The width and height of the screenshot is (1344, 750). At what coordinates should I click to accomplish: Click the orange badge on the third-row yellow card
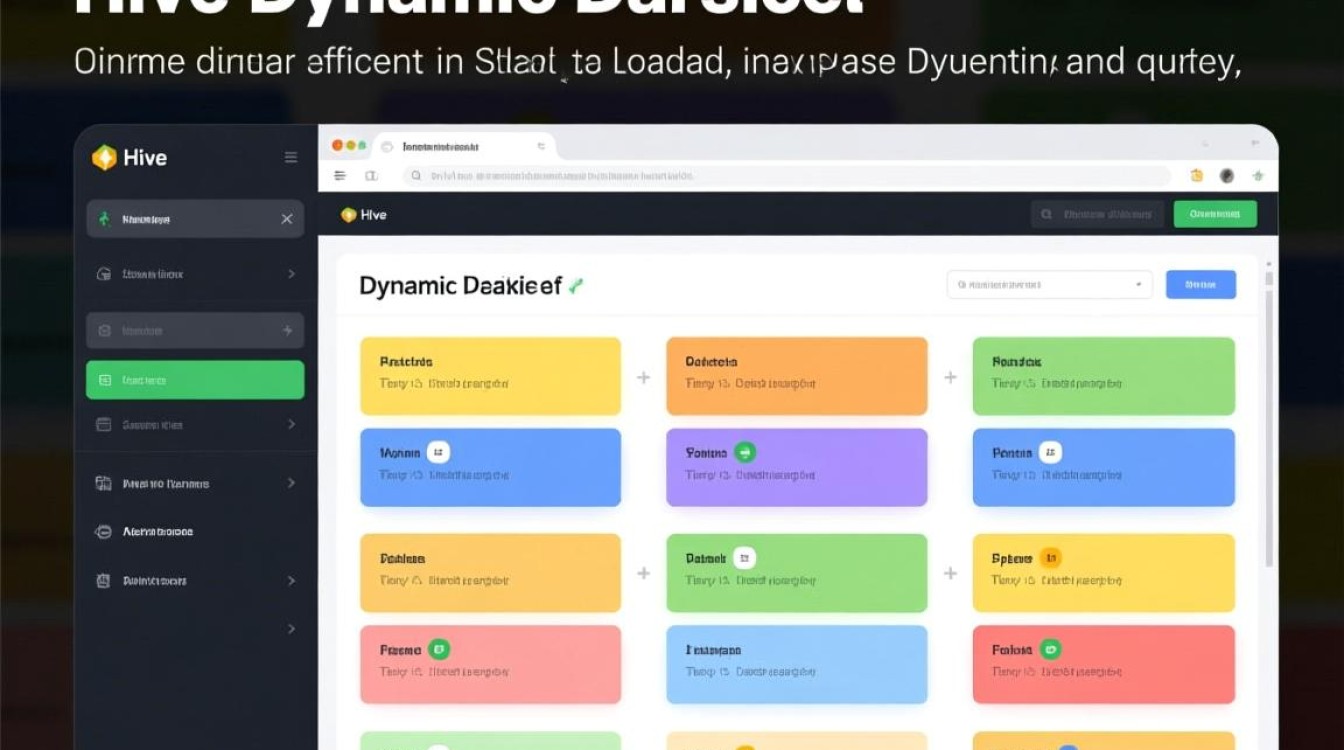click(1050, 558)
